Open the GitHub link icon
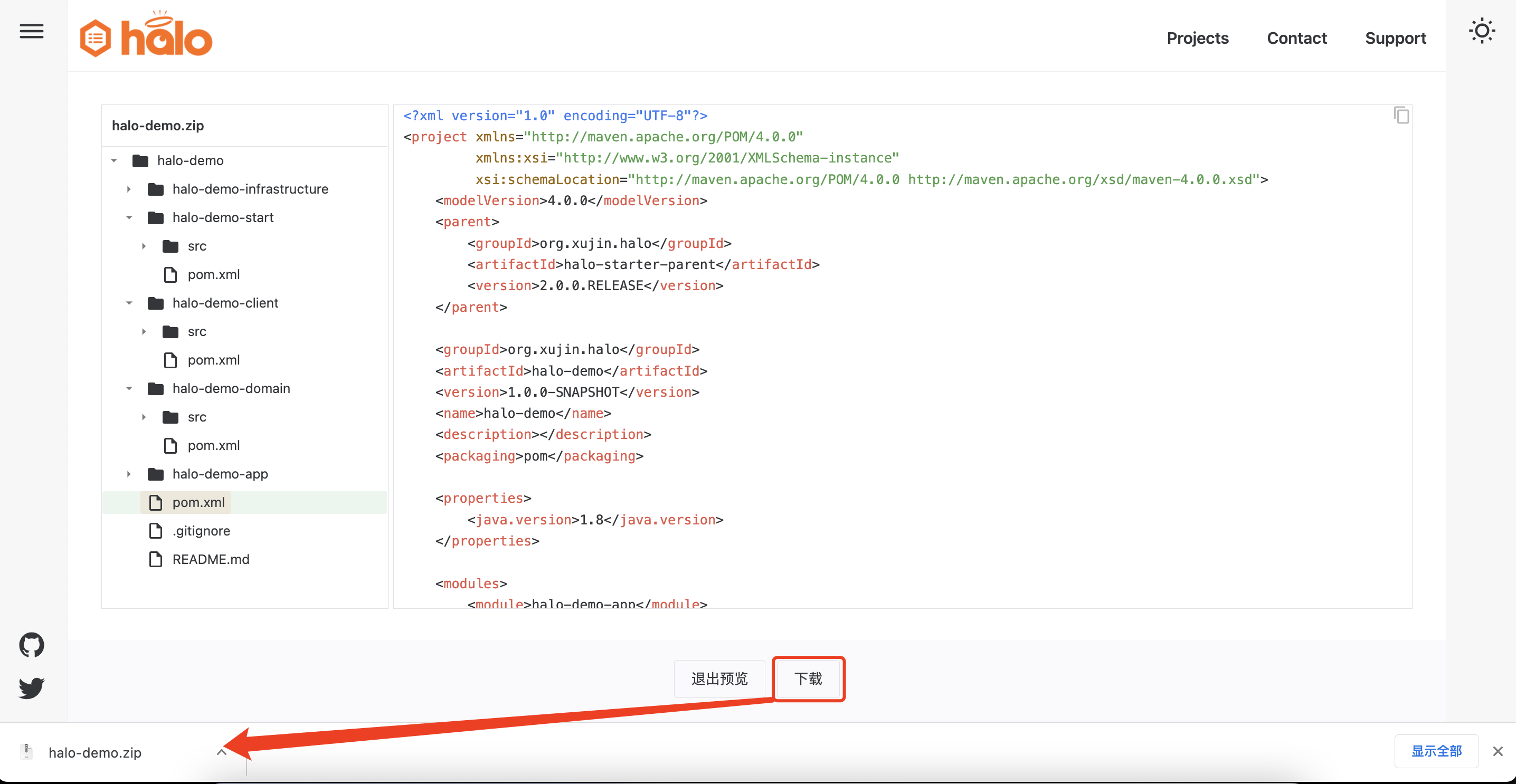The width and height of the screenshot is (1516, 784). 32,645
